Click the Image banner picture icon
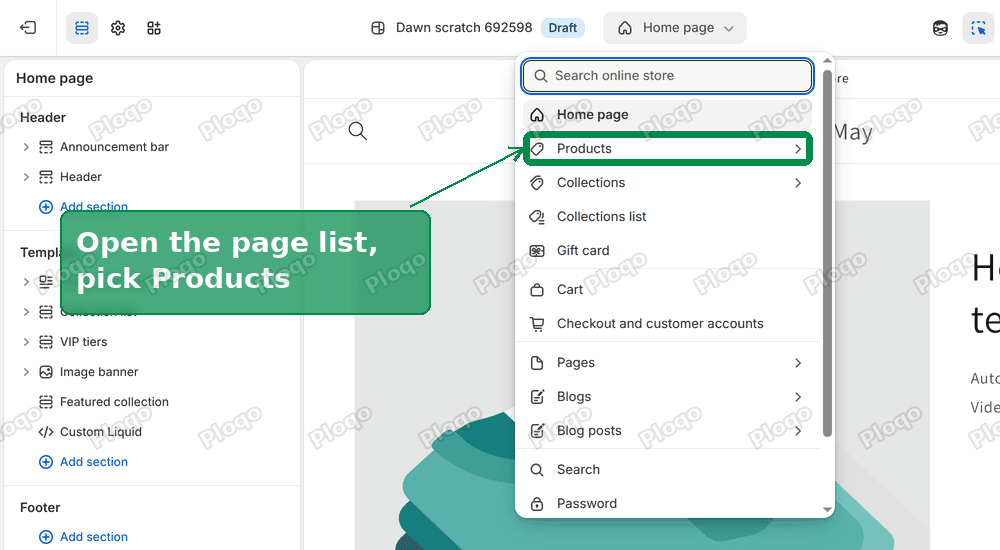 [x=46, y=372]
